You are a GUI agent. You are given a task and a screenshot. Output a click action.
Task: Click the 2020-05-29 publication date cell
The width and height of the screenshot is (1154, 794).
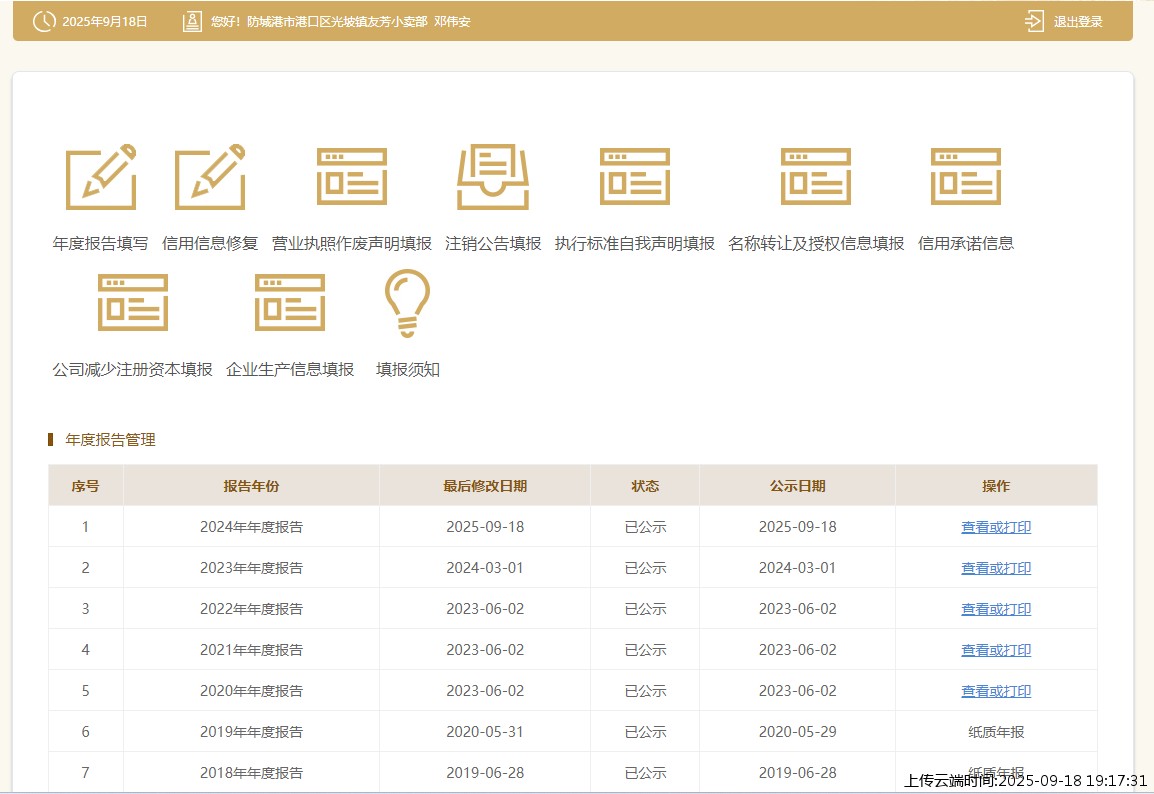(x=798, y=732)
